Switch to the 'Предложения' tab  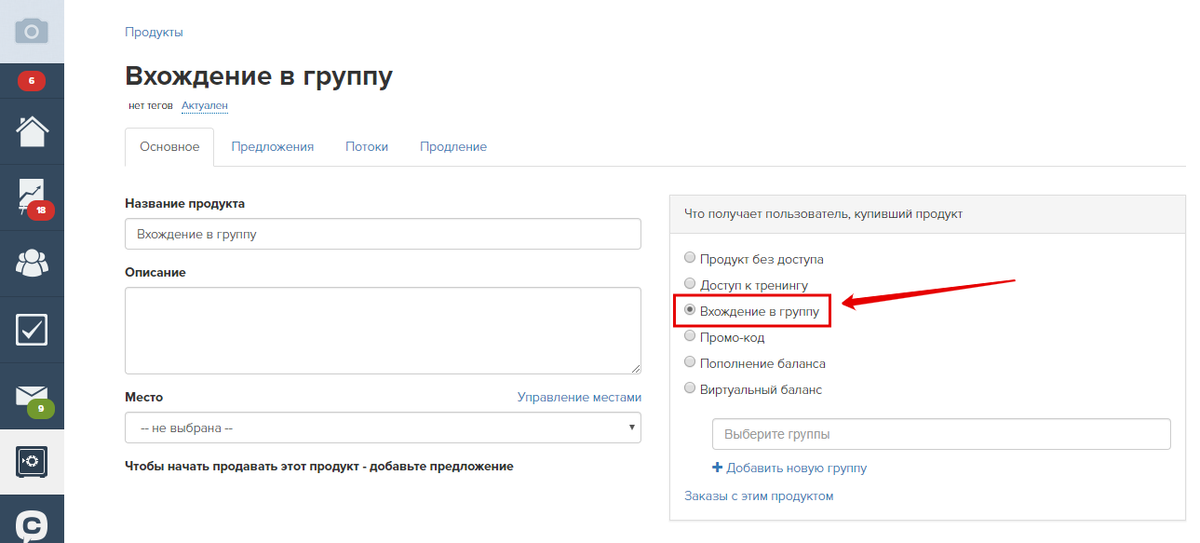(x=272, y=147)
